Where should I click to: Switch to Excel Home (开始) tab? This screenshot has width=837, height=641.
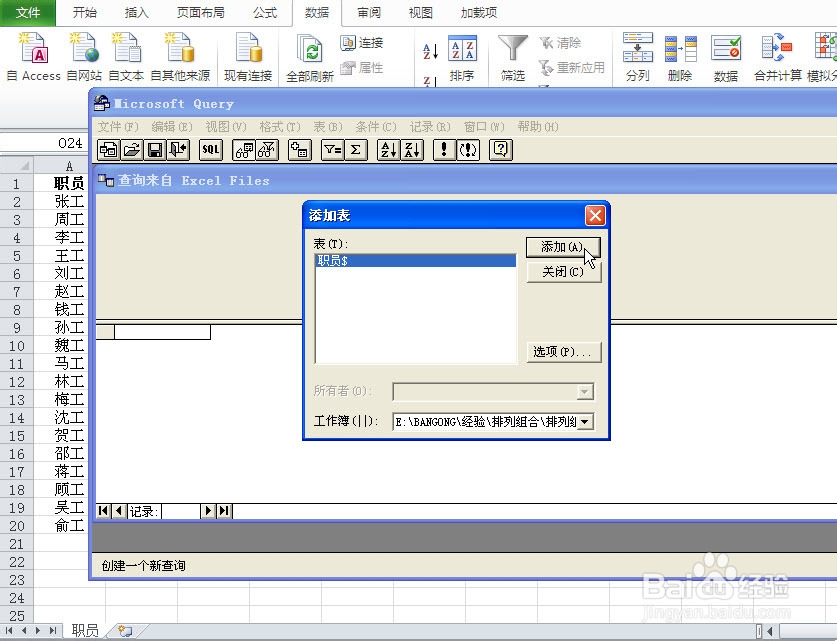[x=84, y=13]
